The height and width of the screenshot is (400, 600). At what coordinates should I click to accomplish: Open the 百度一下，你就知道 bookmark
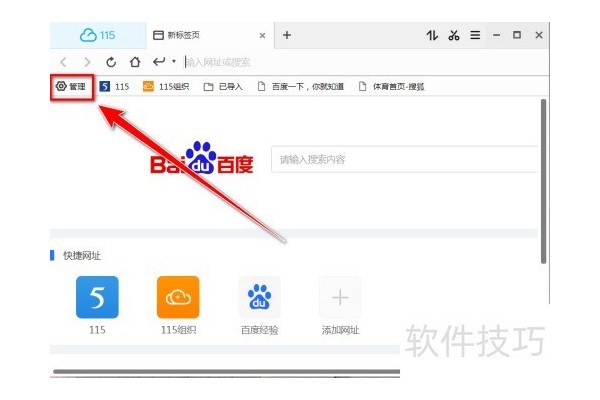[301, 87]
